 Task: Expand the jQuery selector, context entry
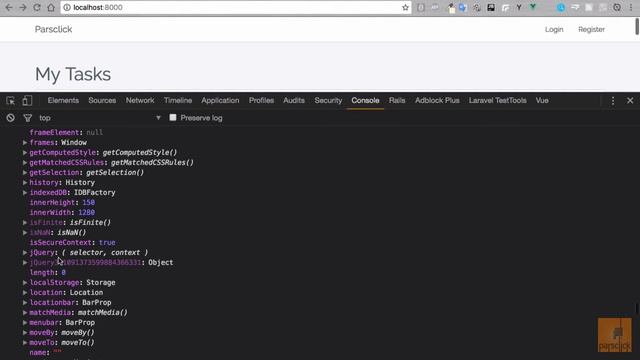(x=25, y=252)
